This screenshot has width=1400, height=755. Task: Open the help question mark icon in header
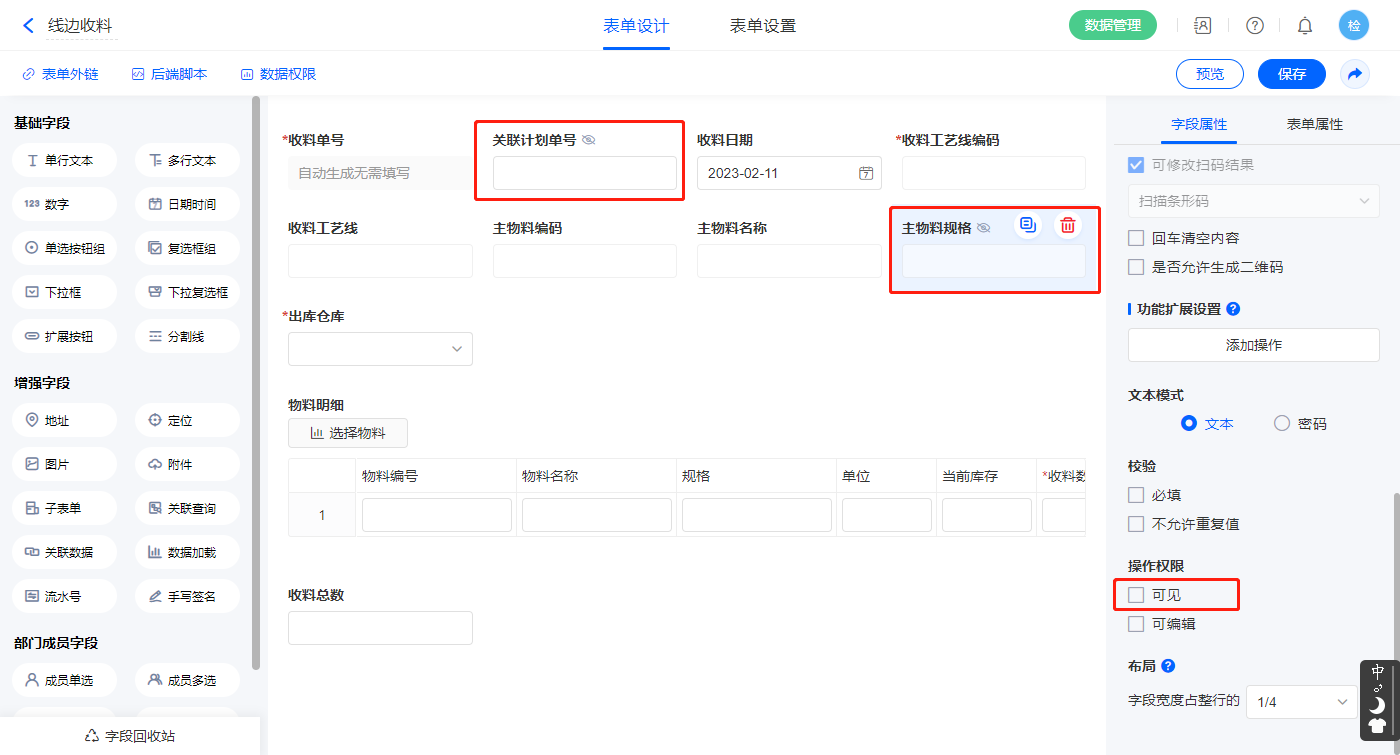tap(1254, 26)
